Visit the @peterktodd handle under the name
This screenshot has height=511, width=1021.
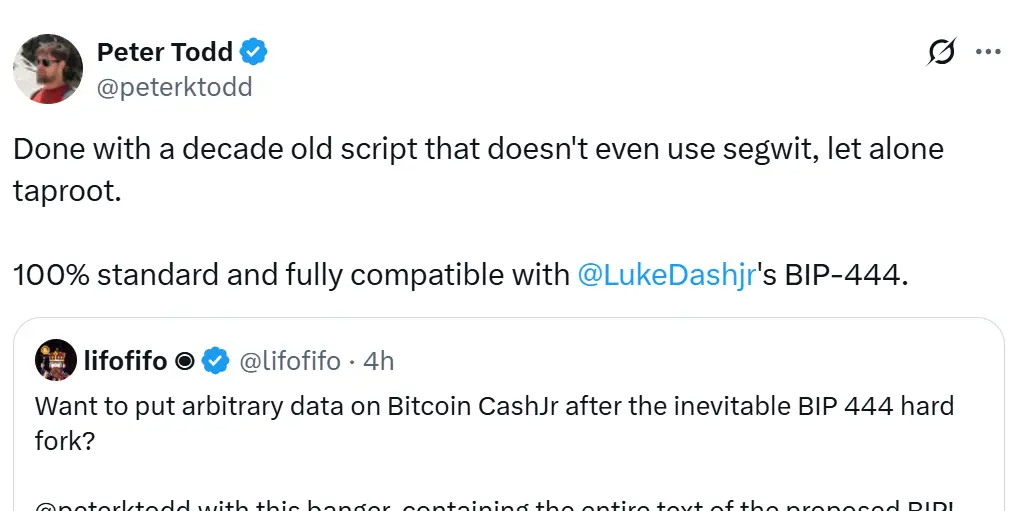pyautogui.click(x=174, y=87)
